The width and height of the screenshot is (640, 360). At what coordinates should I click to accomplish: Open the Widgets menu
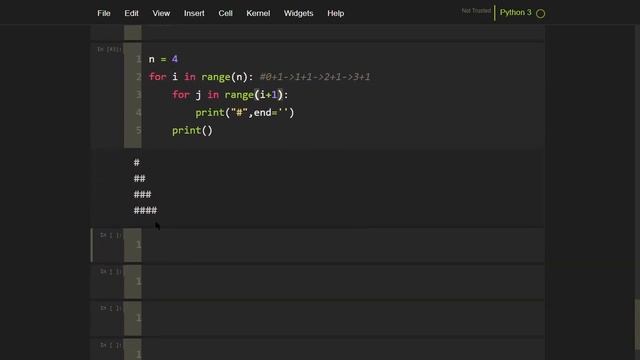298,13
